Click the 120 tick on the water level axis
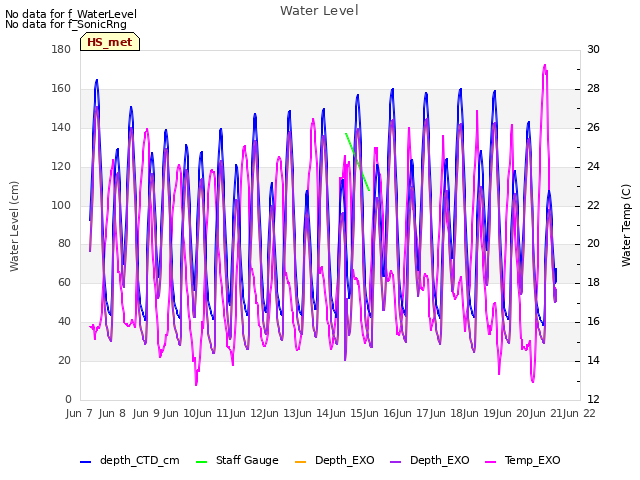 (61, 167)
